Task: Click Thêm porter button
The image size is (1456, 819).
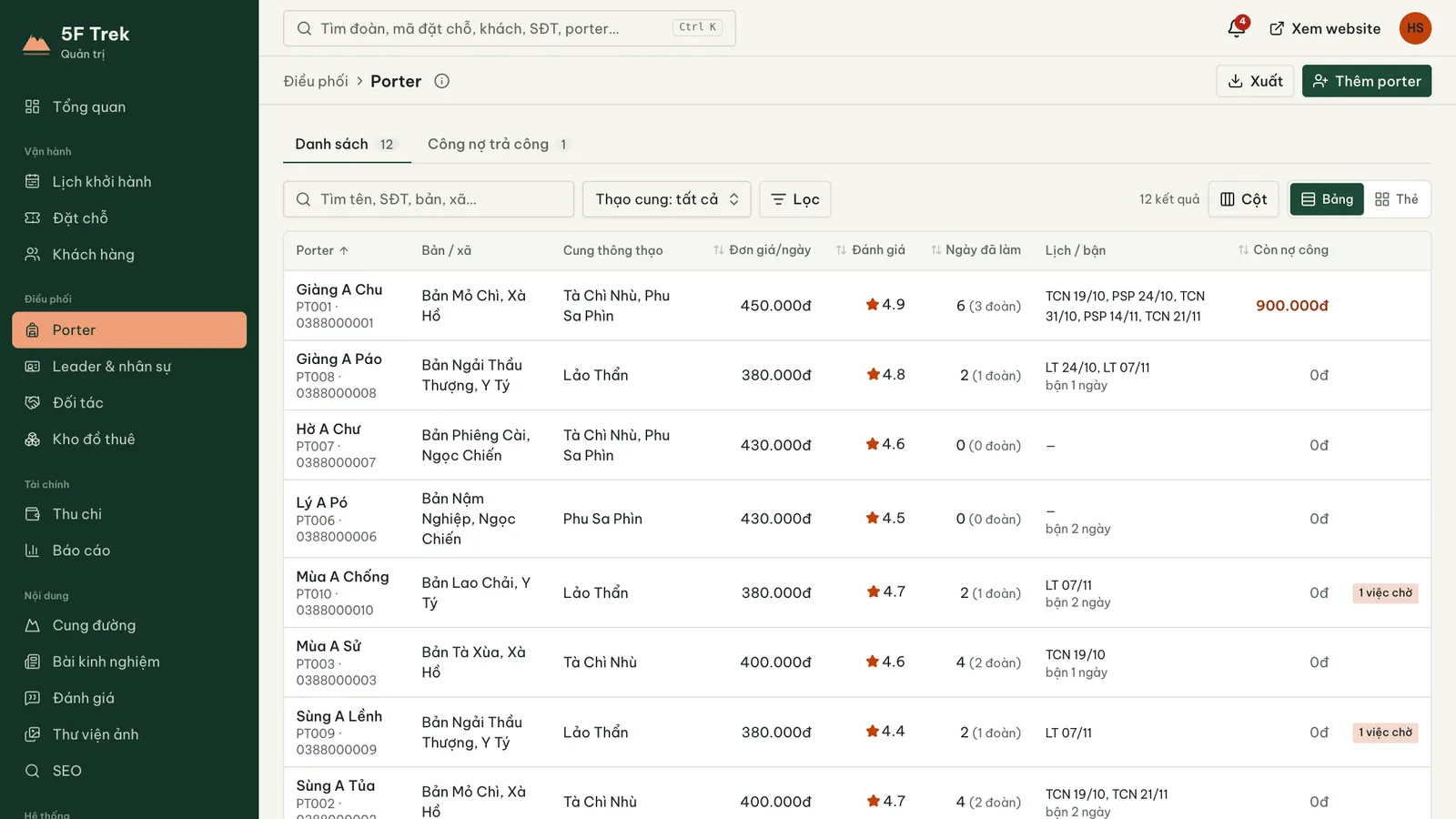Action: (x=1367, y=81)
